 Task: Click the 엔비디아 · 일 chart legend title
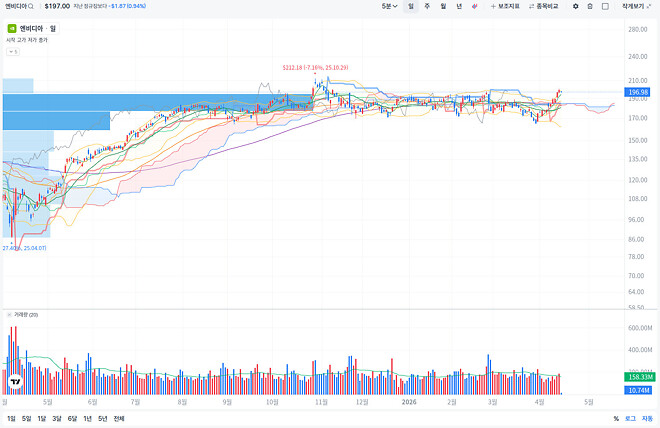[38, 29]
